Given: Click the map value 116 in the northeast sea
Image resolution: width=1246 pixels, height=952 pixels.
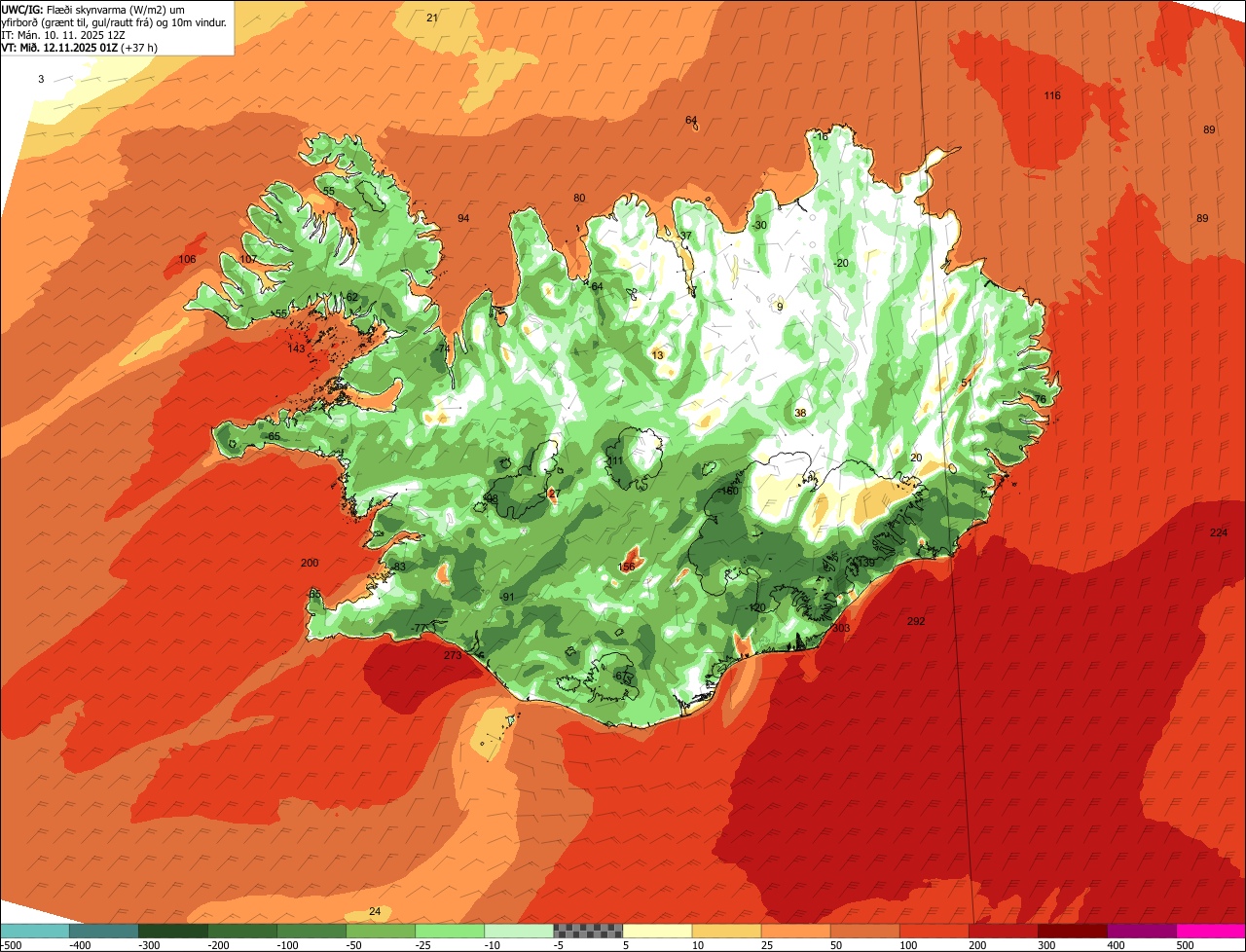Looking at the screenshot, I should coord(1052,95).
